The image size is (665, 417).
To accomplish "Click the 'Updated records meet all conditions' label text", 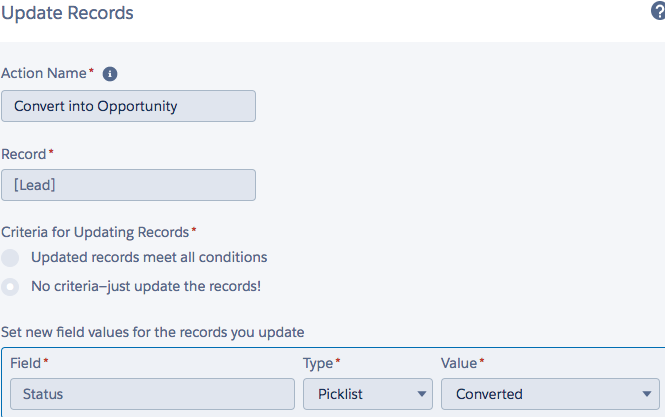I will [149, 258].
